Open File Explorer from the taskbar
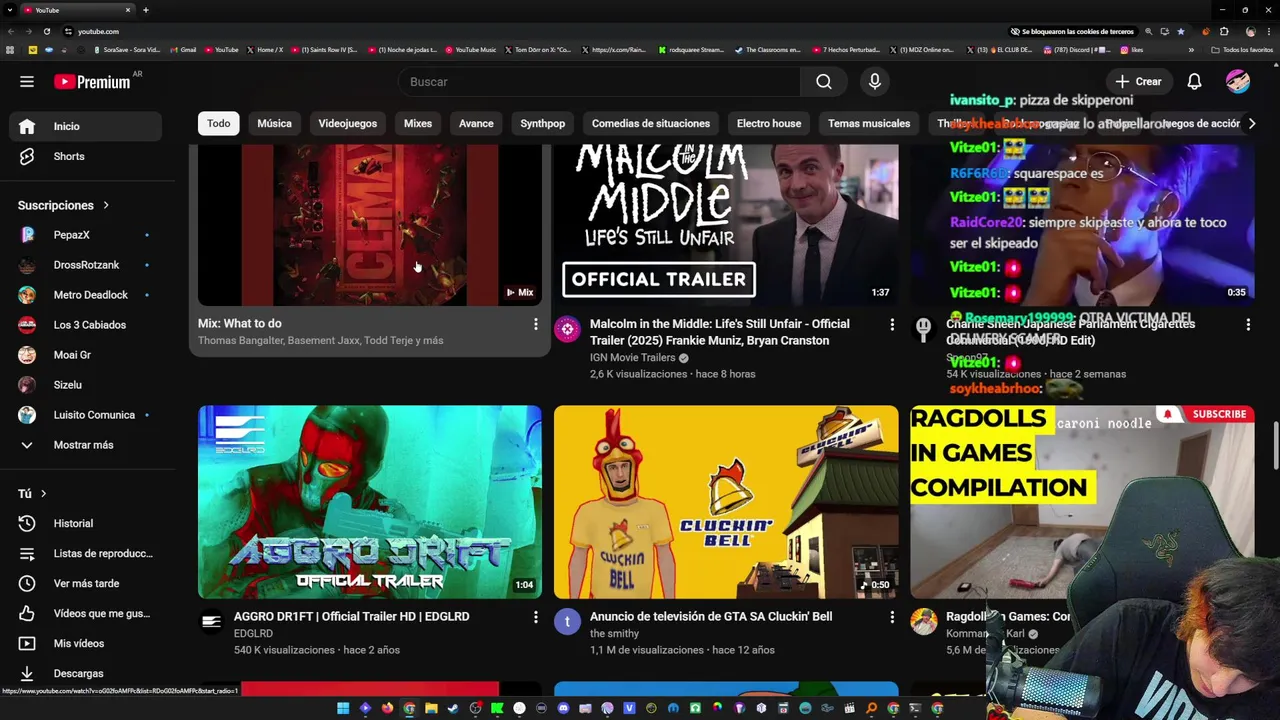Image resolution: width=1280 pixels, height=720 pixels. tap(431, 708)
